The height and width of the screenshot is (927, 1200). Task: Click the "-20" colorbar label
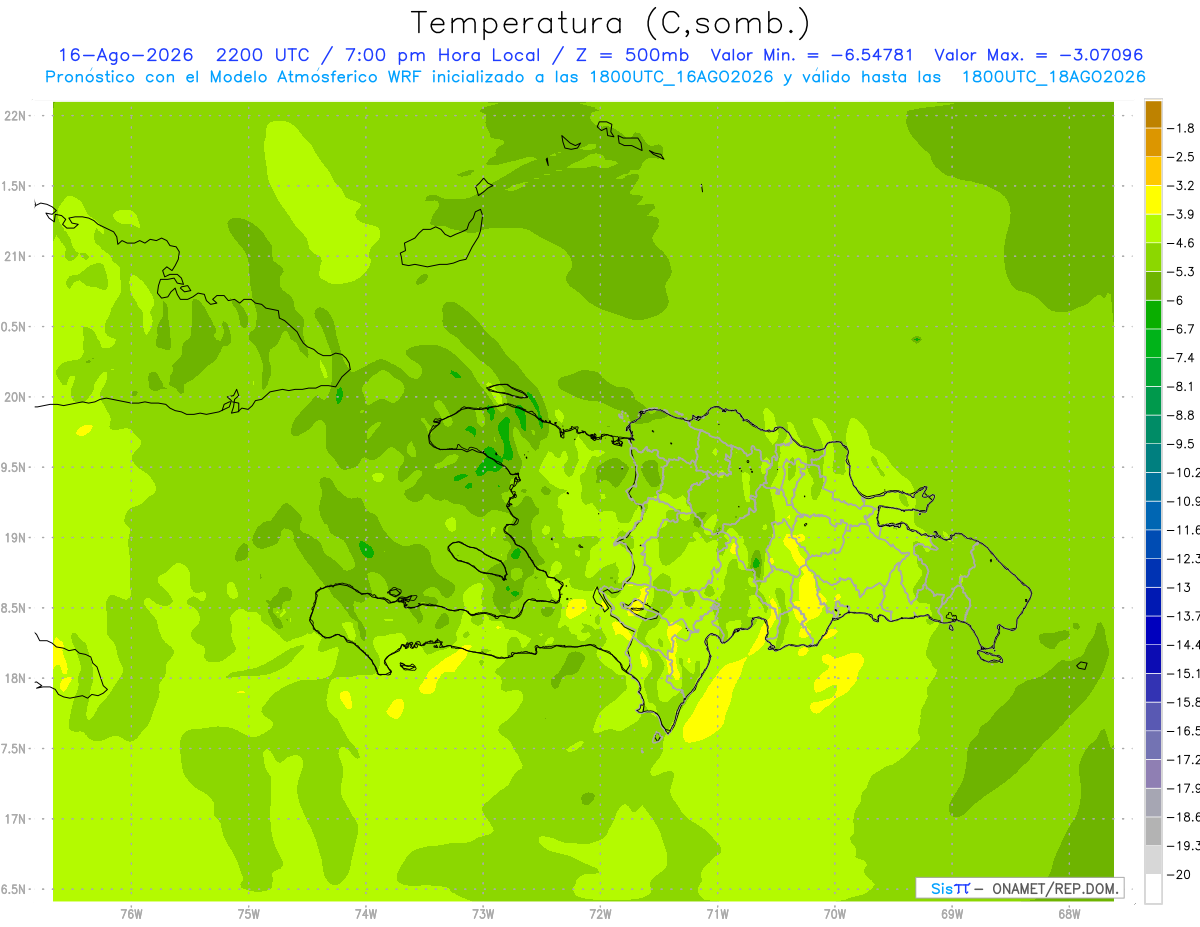coord(1181,875)
